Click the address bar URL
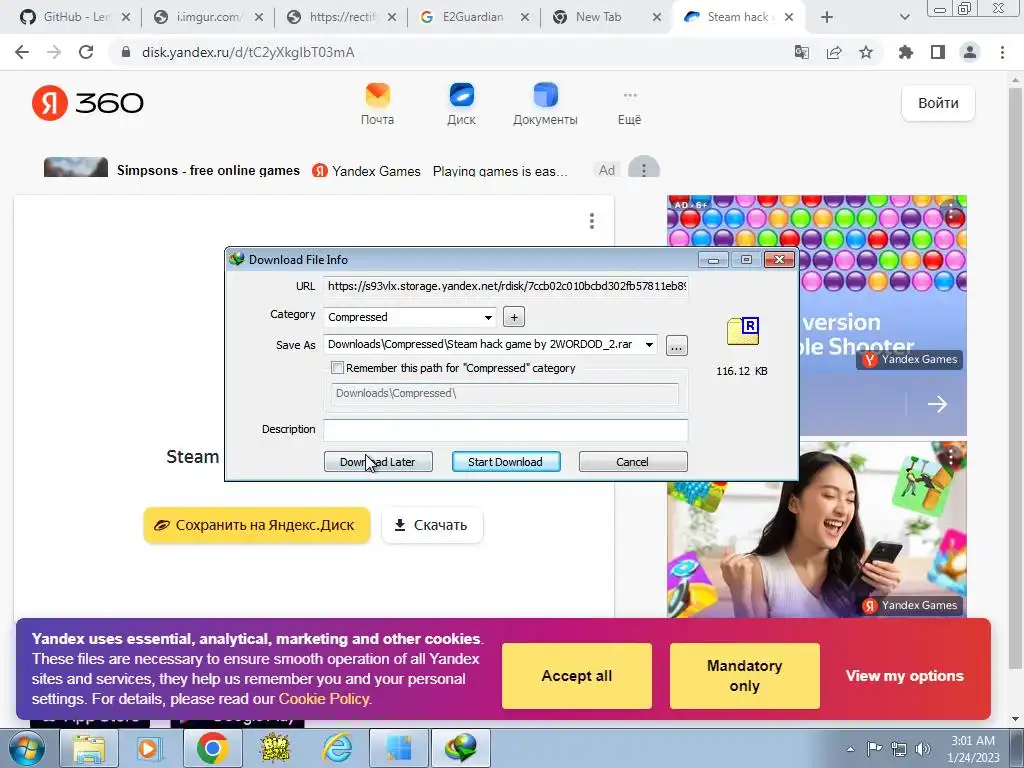 (248, 52)
